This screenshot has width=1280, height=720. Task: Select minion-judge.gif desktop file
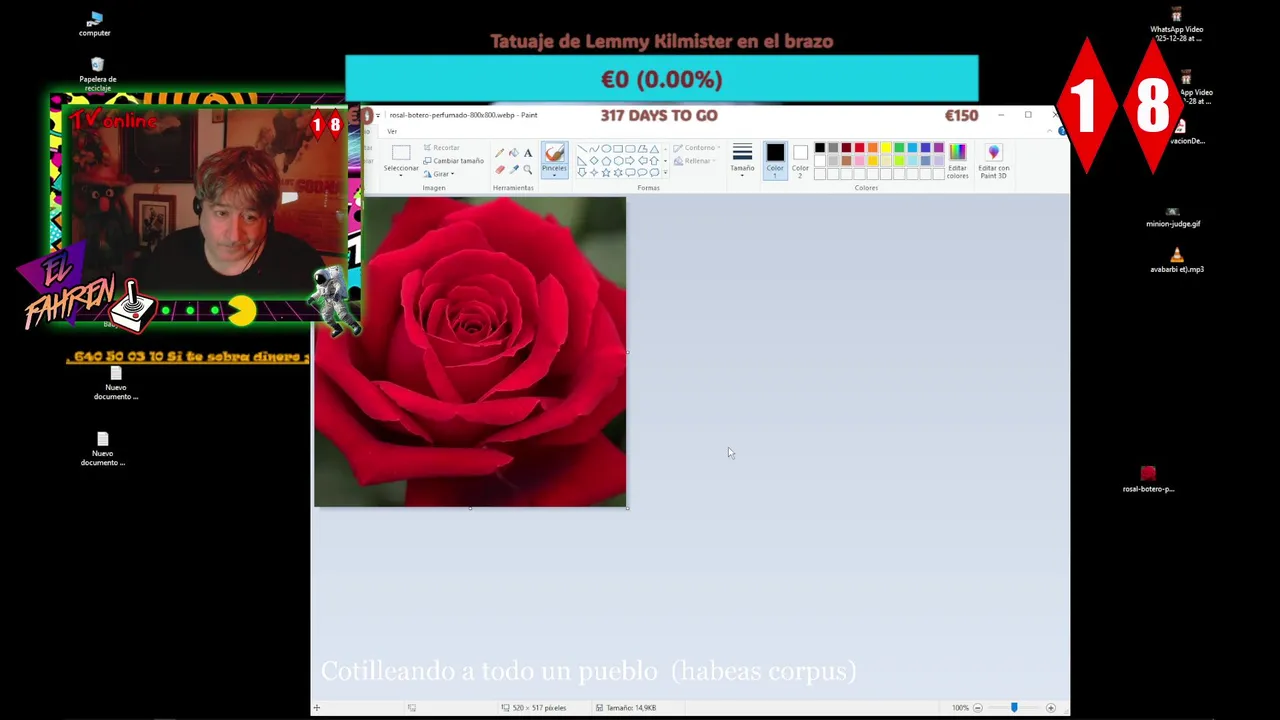1172,217
